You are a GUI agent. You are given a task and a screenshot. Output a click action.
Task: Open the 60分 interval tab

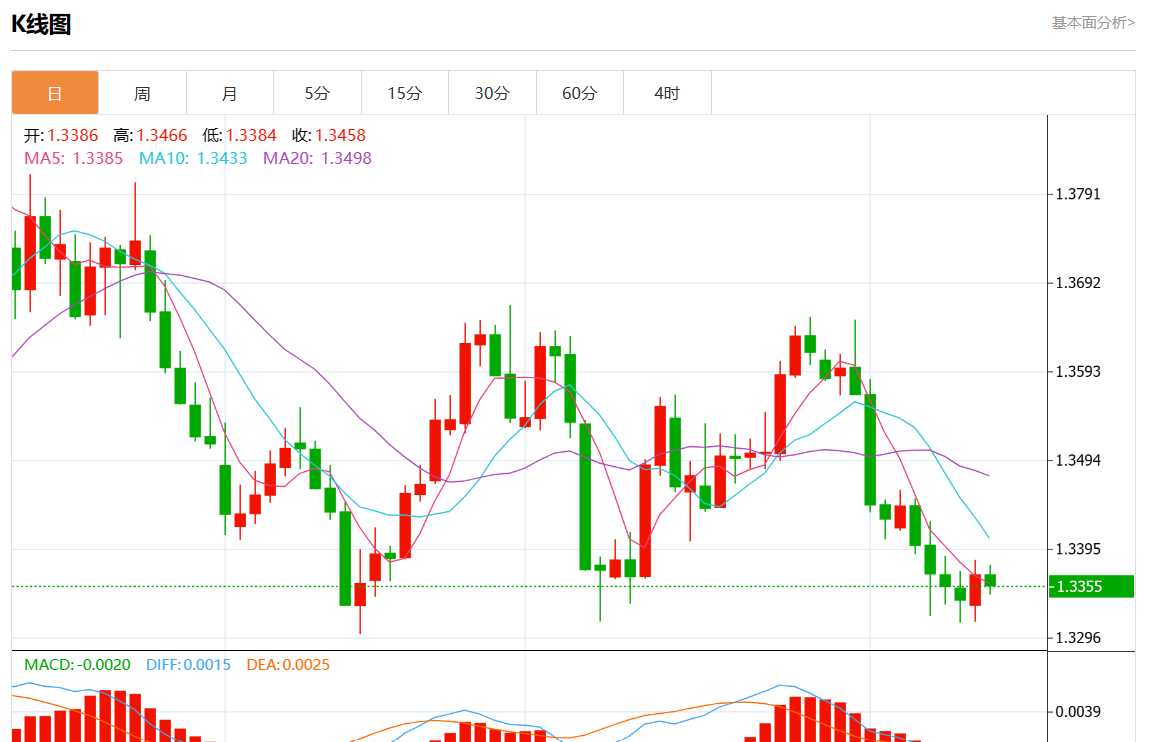tap(580, 93)
